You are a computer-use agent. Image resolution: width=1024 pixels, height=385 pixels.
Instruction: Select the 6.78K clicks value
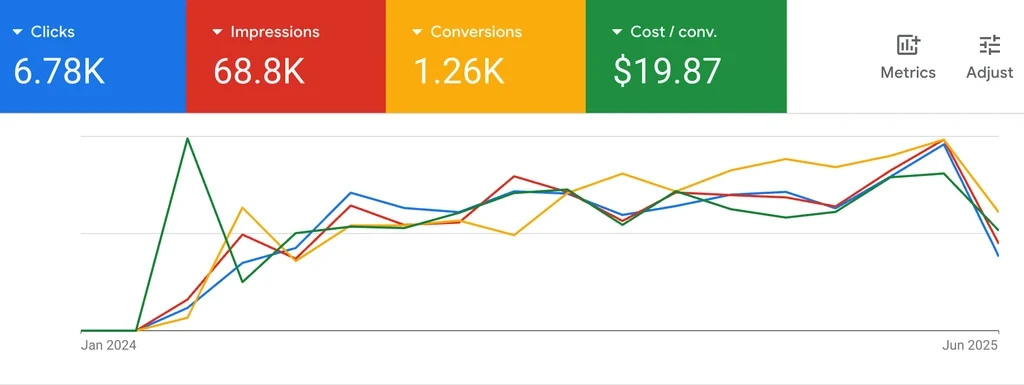click(x=59, y=71)
